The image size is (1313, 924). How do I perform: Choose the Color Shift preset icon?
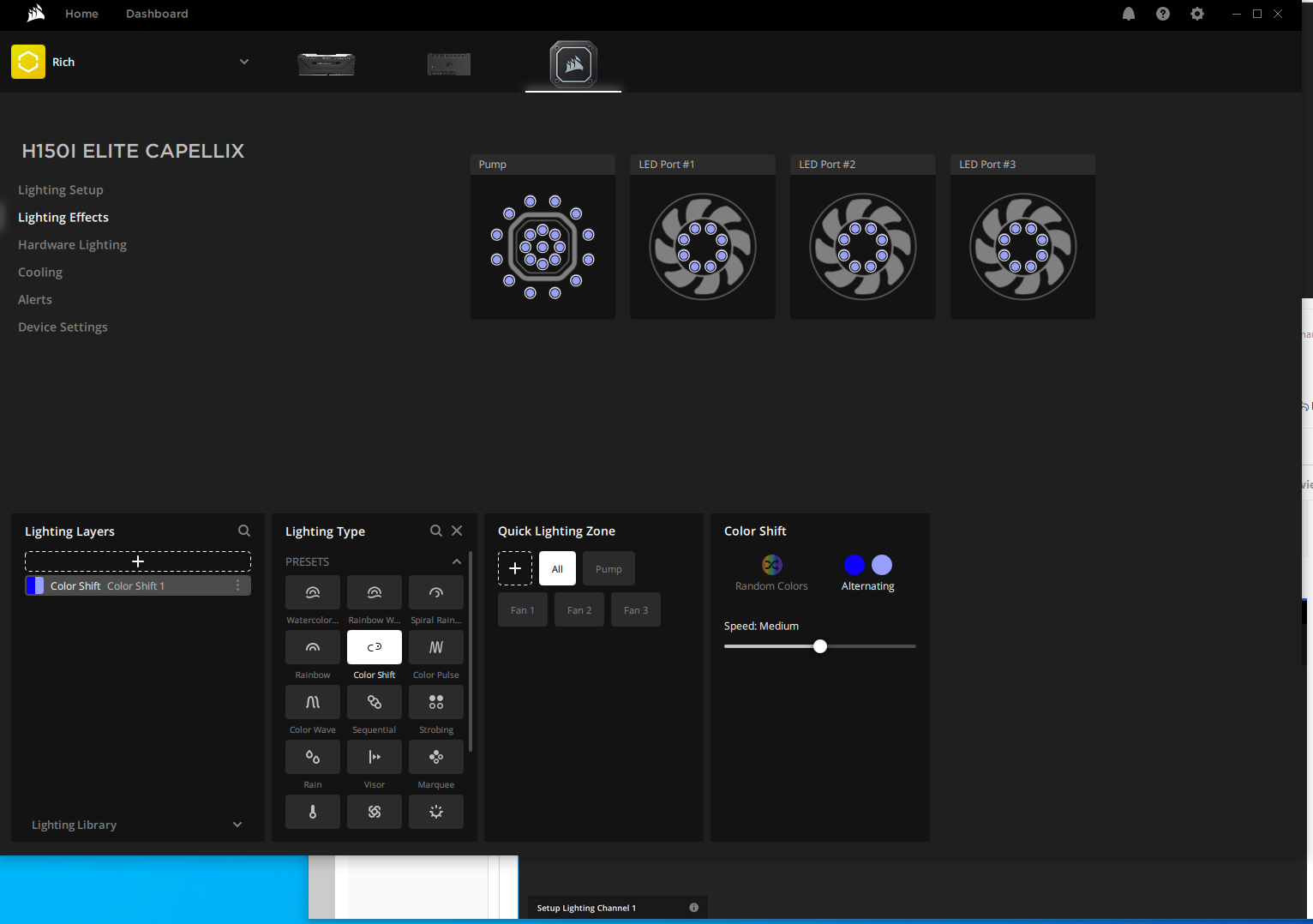point(375,647)
